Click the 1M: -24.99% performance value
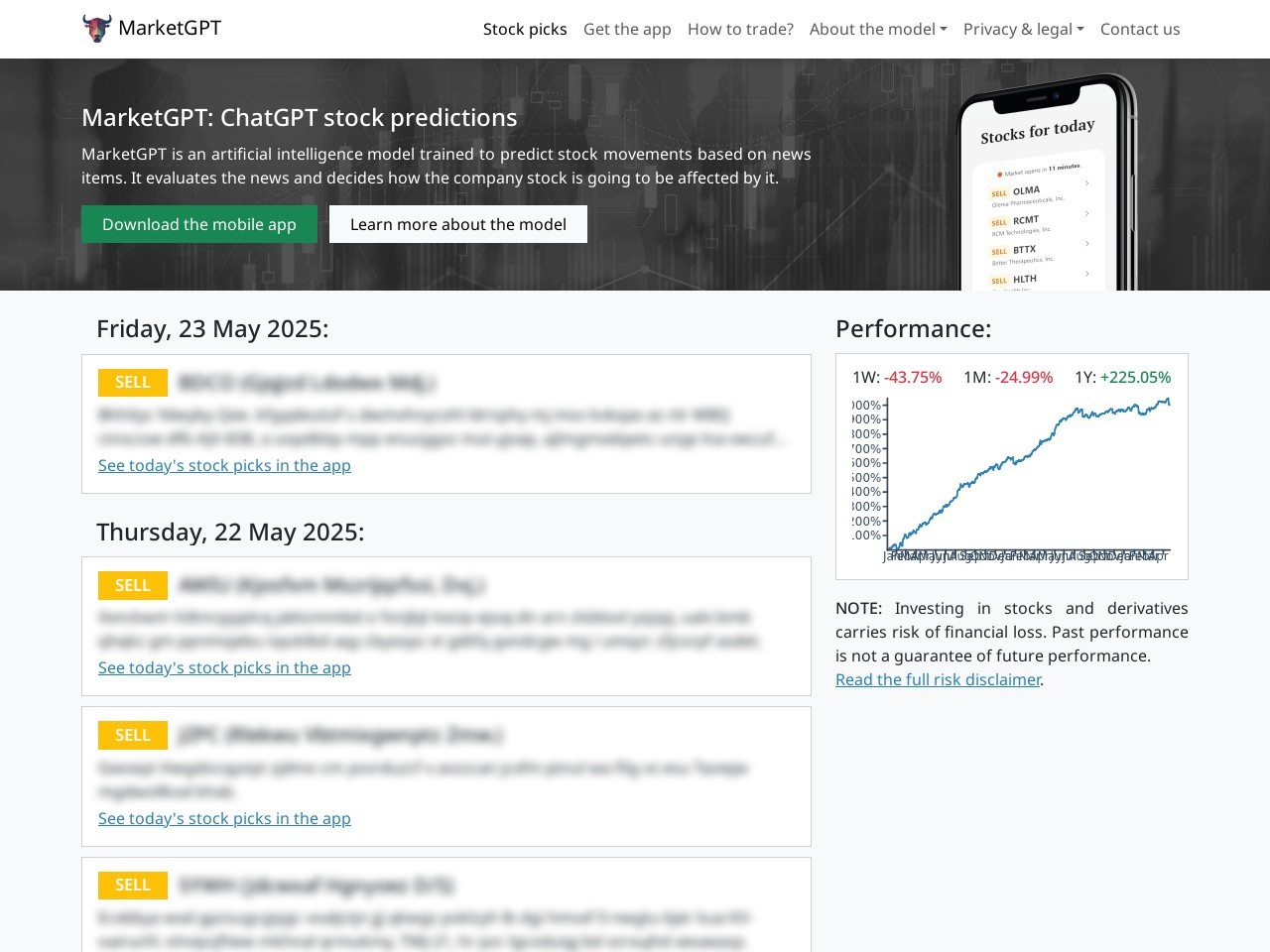The width and height of the screenshot is (1270, 952). click(1008, 377)
